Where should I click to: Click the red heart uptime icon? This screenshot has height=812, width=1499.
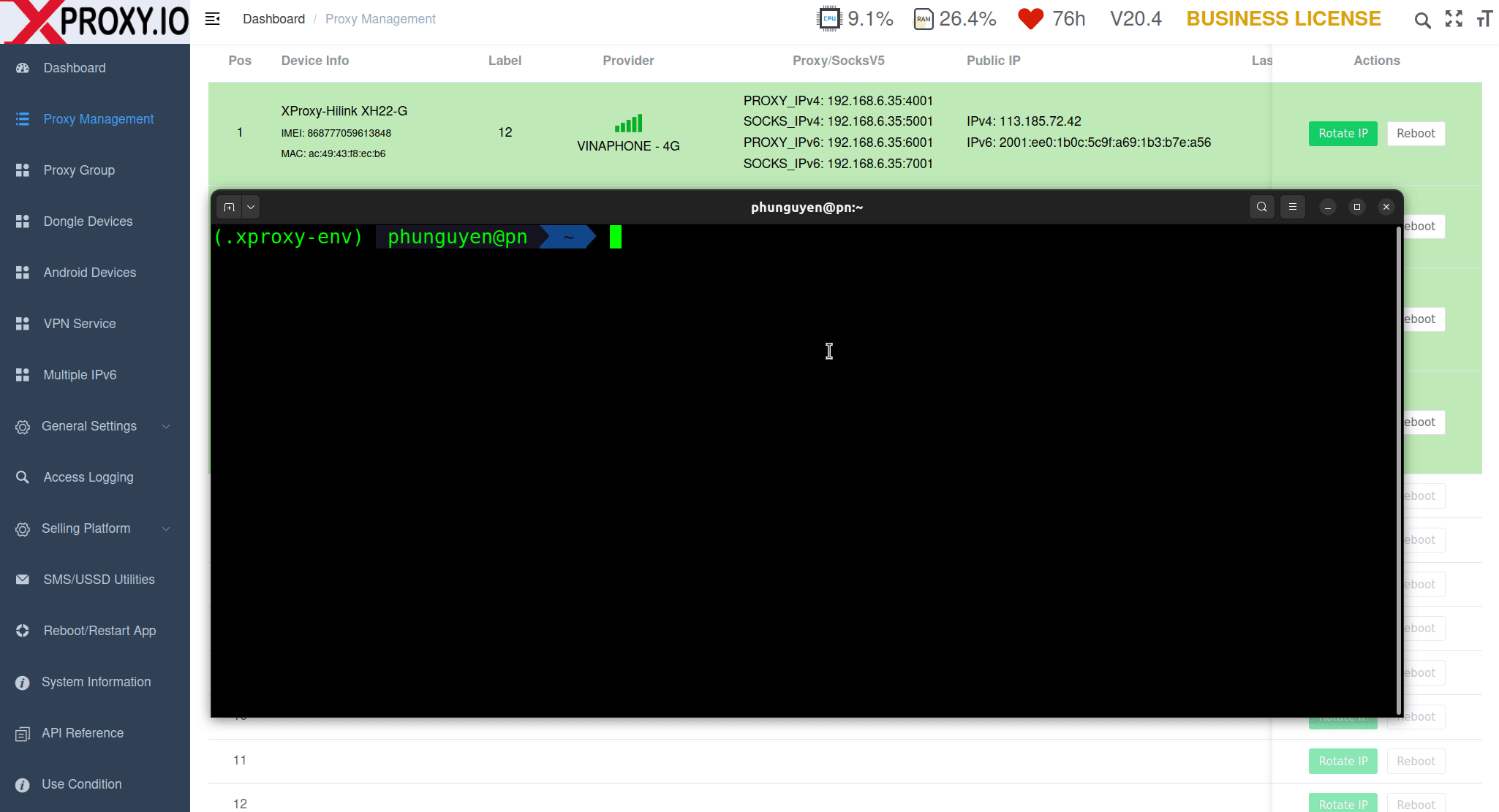tap(1030, 19)
